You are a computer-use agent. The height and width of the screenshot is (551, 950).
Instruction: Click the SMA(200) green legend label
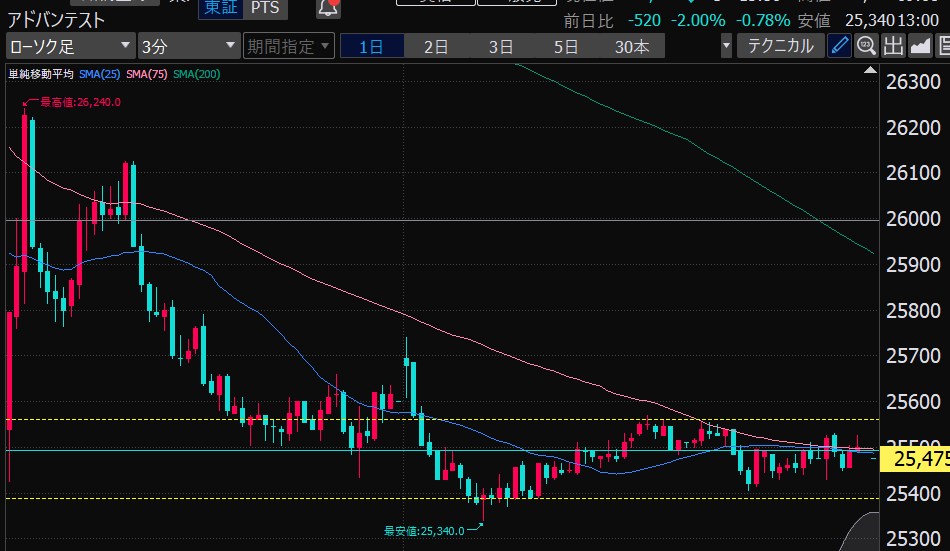tap(197, 74)
